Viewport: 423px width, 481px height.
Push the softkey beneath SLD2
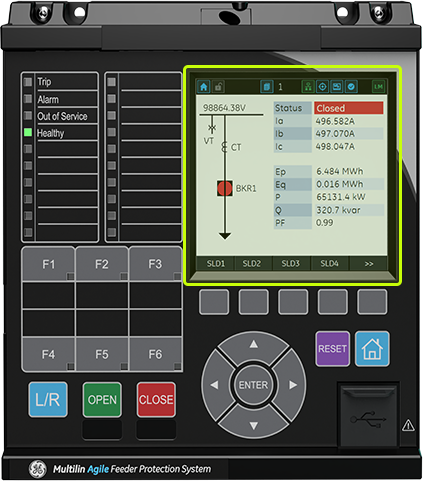pos(254,302)
